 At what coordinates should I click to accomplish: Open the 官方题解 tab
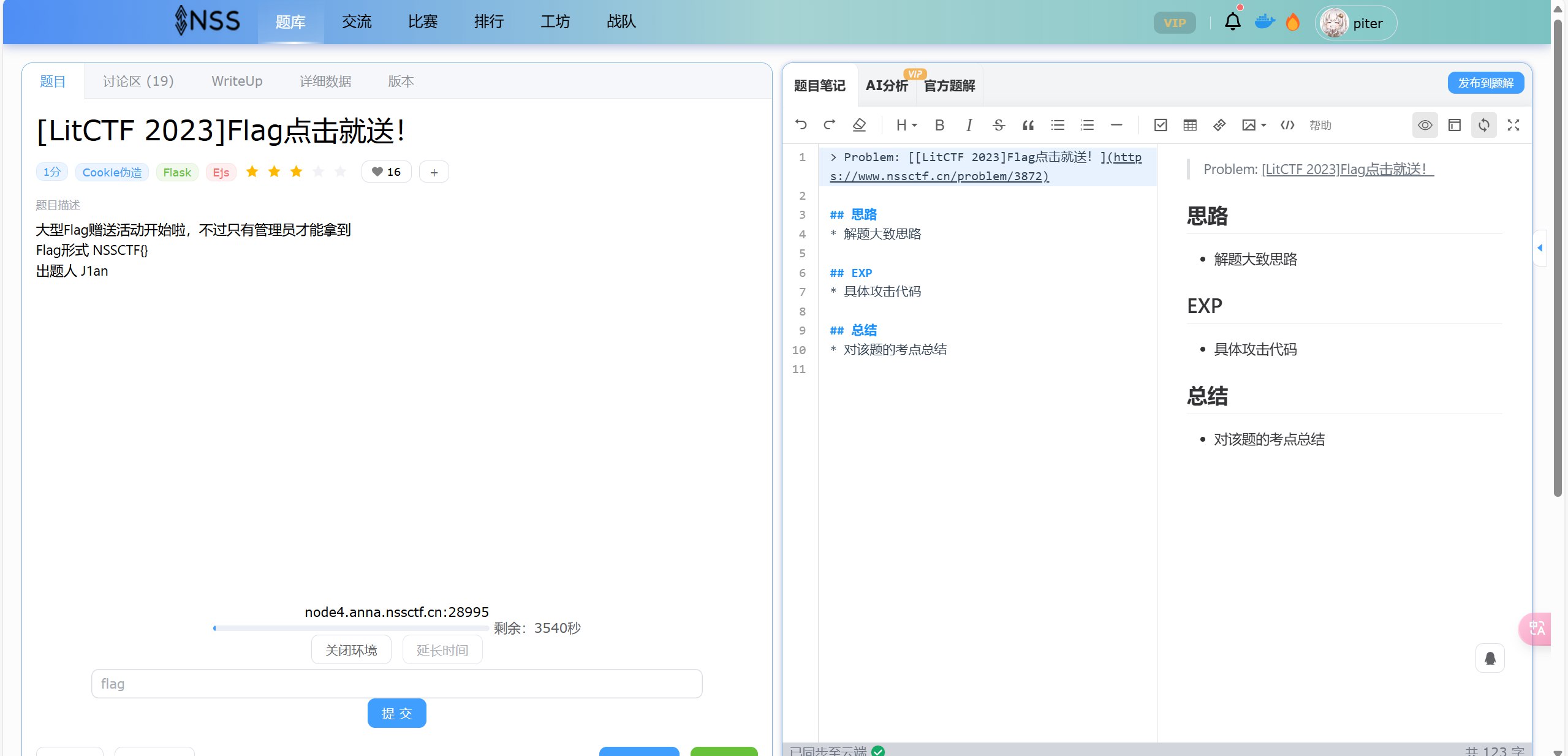point(949,86)
